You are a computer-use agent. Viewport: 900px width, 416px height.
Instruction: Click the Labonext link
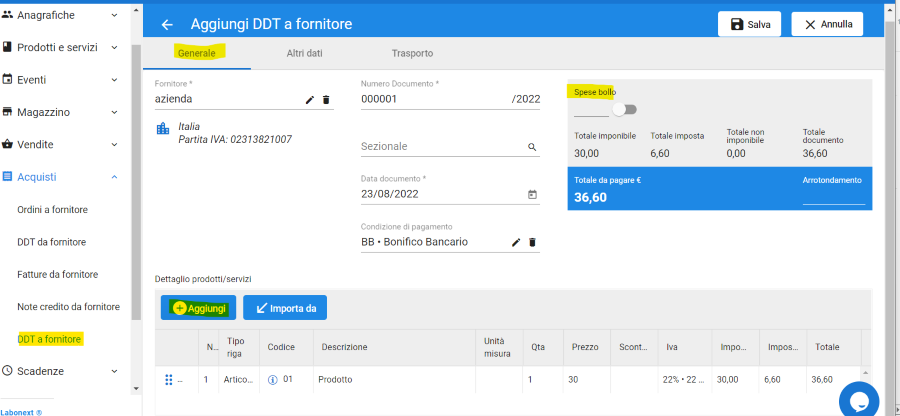21,412
